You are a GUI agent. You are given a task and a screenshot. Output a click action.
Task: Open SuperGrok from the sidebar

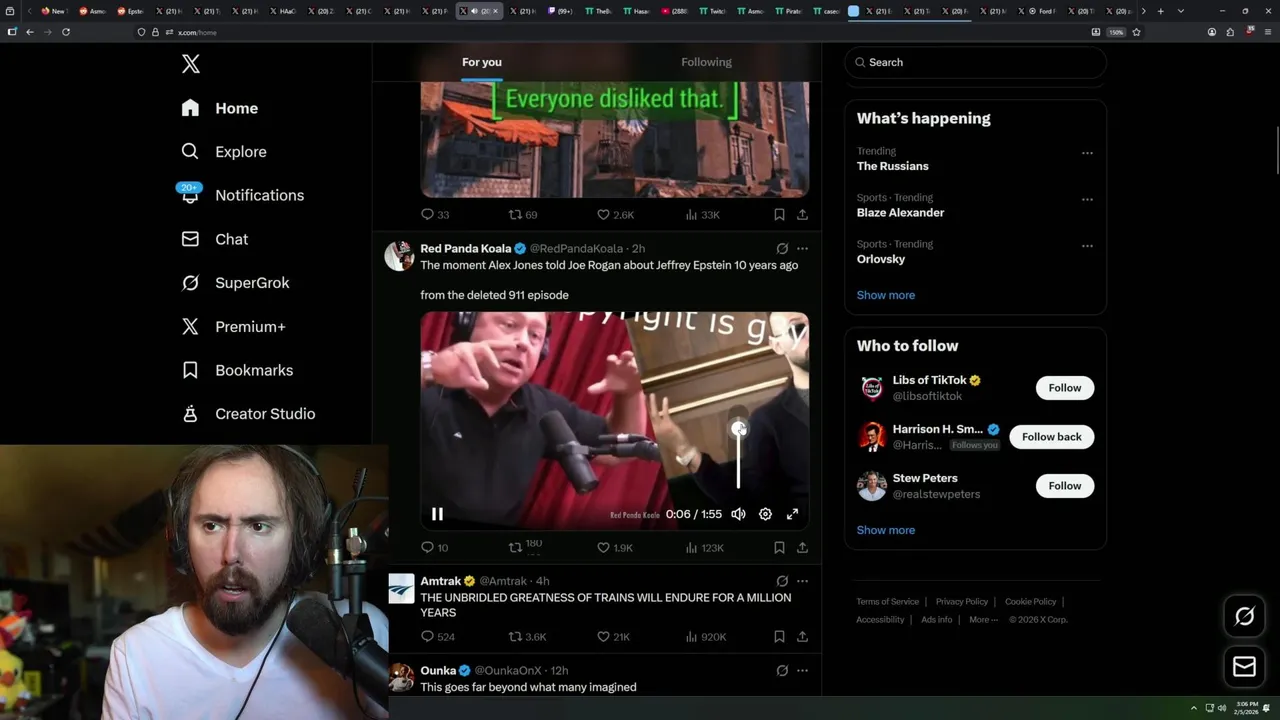tap(235, 283)
